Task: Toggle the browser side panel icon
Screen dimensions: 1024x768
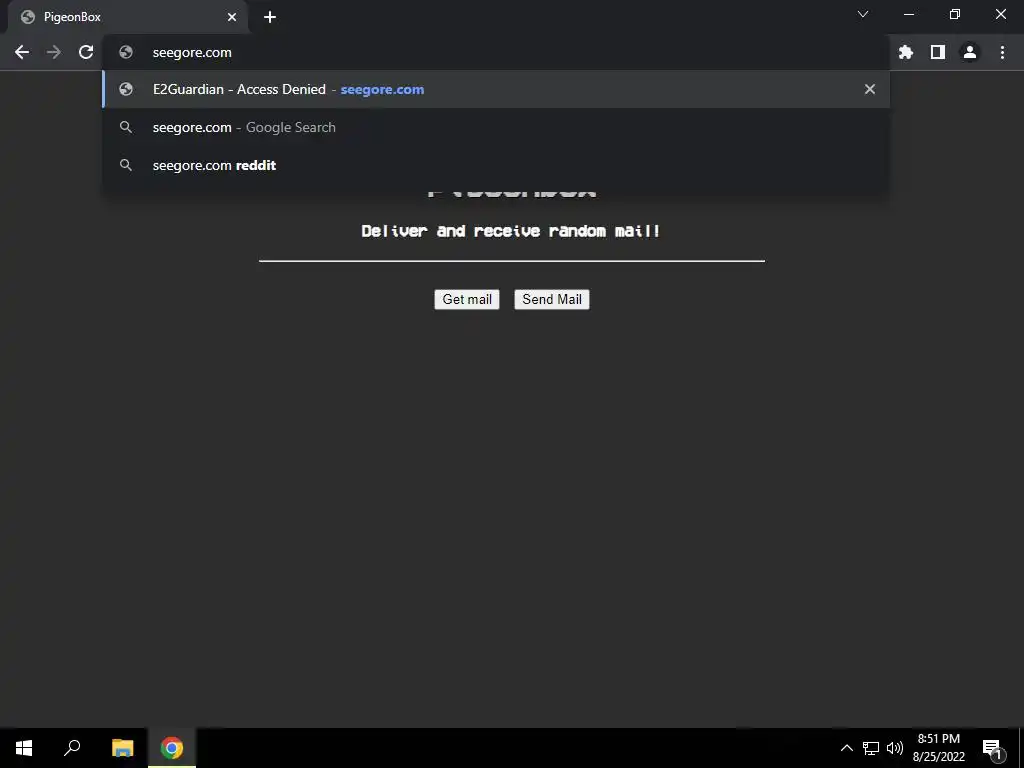Action: 938,52
